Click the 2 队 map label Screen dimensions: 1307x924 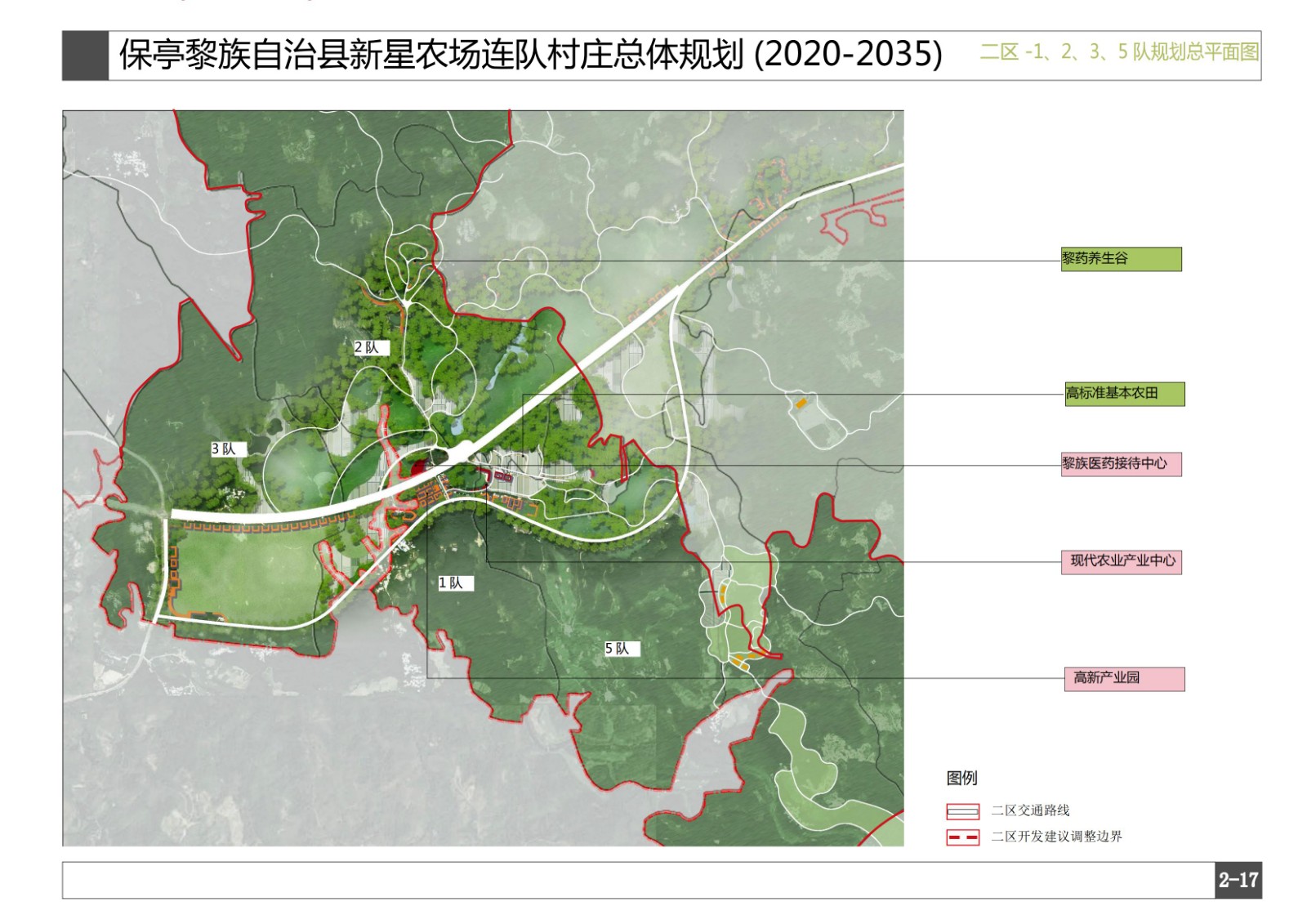[x=369, y=348]
